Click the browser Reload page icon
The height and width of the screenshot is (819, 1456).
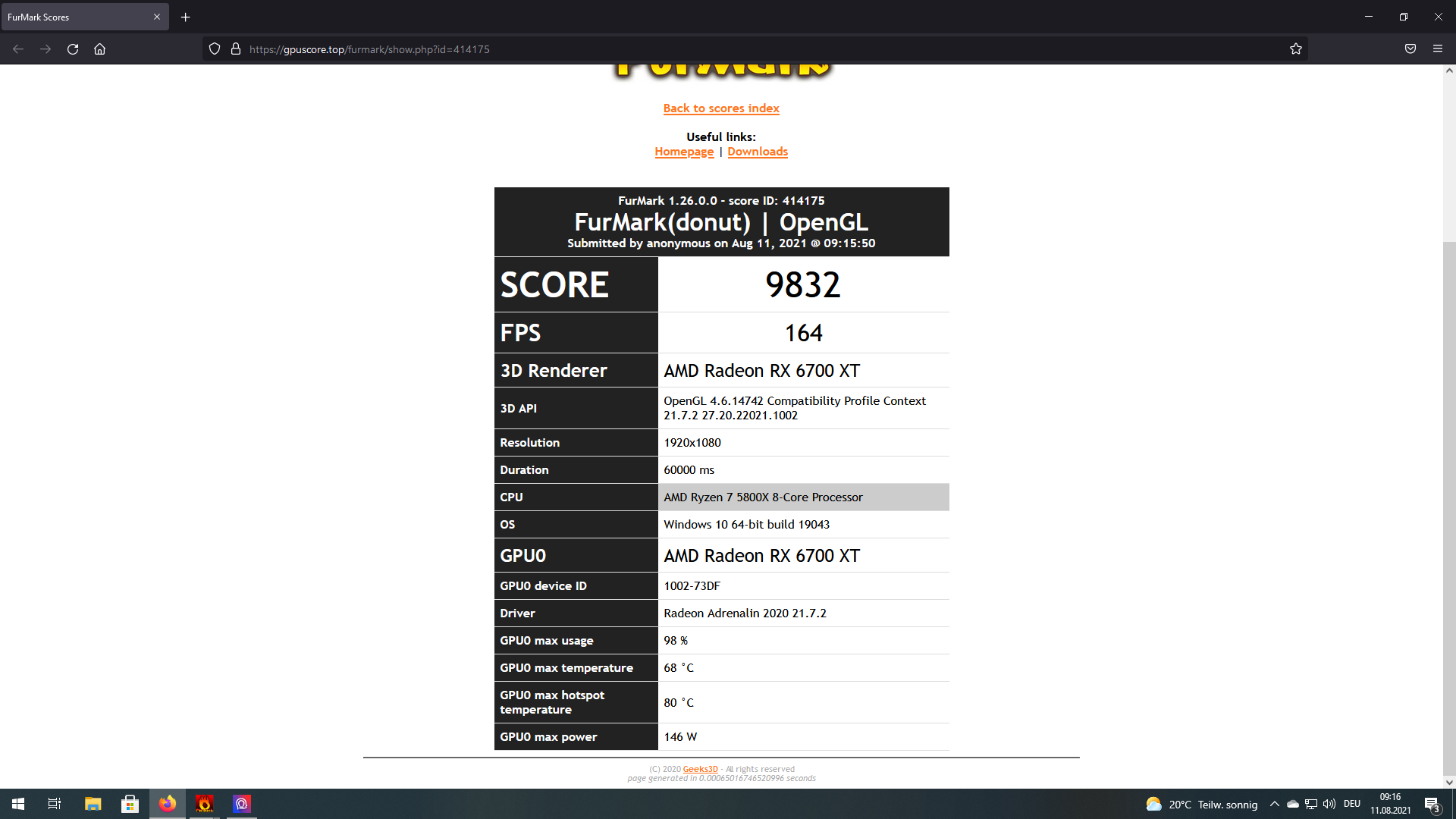pyautogui.click(x=73, y=49)
